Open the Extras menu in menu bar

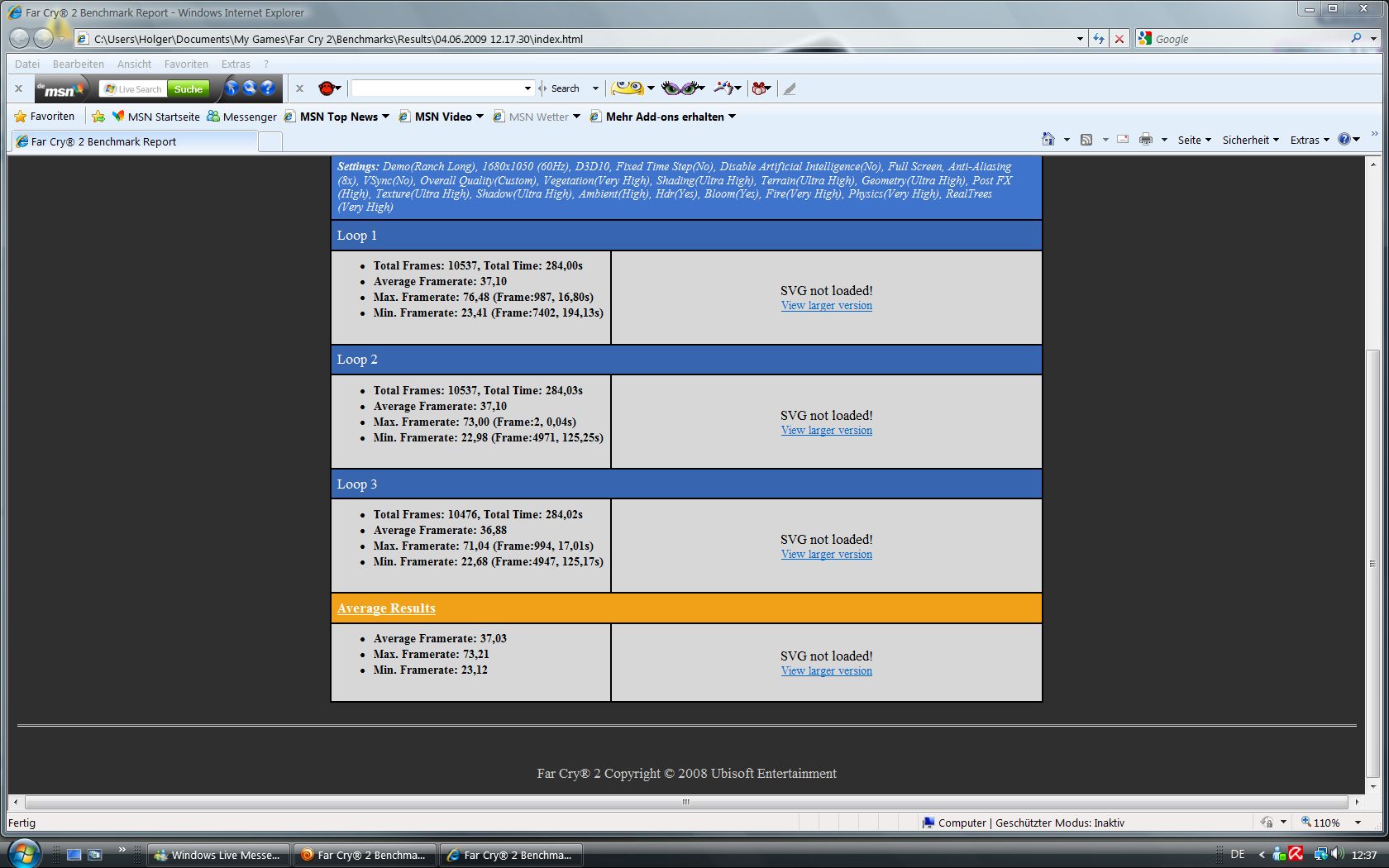click(x=236, y=64)
